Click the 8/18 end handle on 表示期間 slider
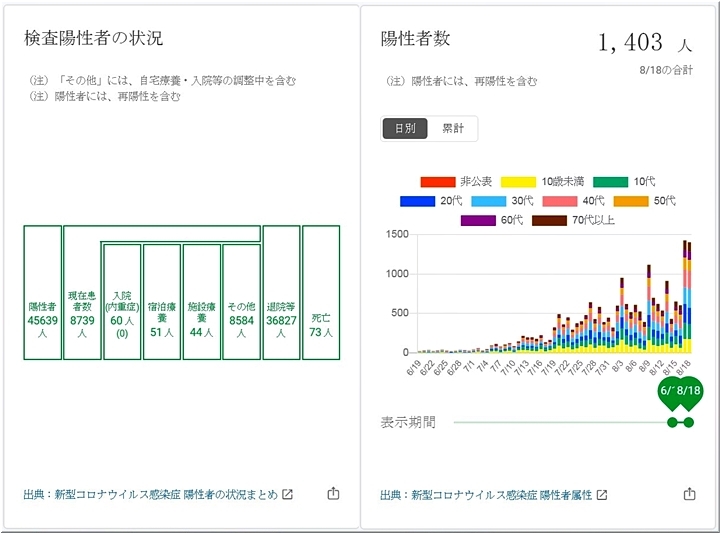 688,423
